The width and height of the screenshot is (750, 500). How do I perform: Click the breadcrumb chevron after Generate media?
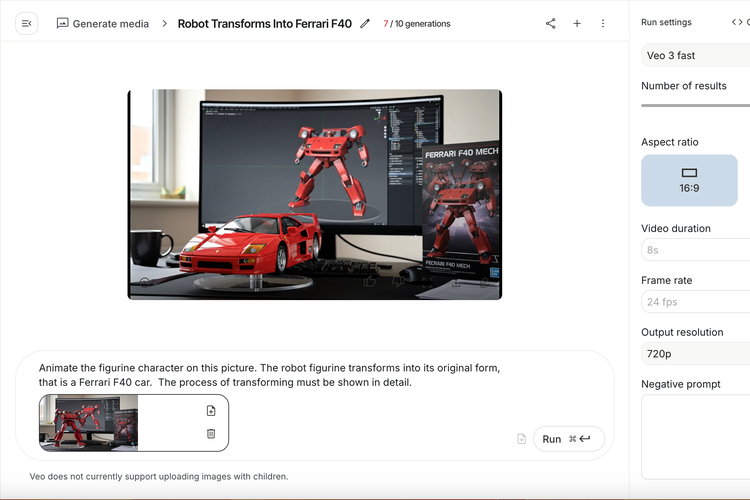tap(164, 23)
